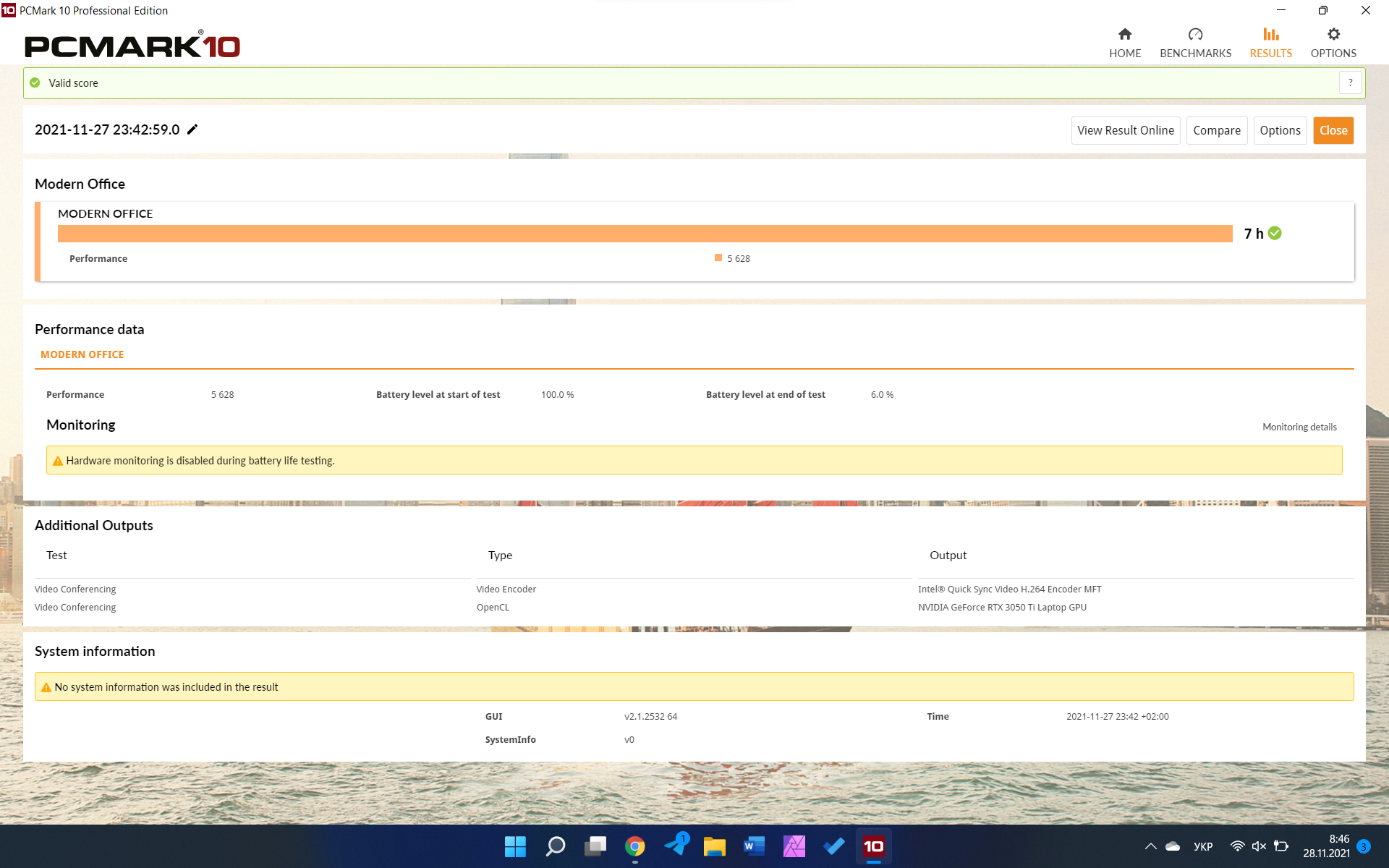Image resolution: width=1389 pixels, height=868 pixels.
Task: Click NVIDIA GeForce RTX 3050 Ti Laptop GPU
Action: 1002,607
